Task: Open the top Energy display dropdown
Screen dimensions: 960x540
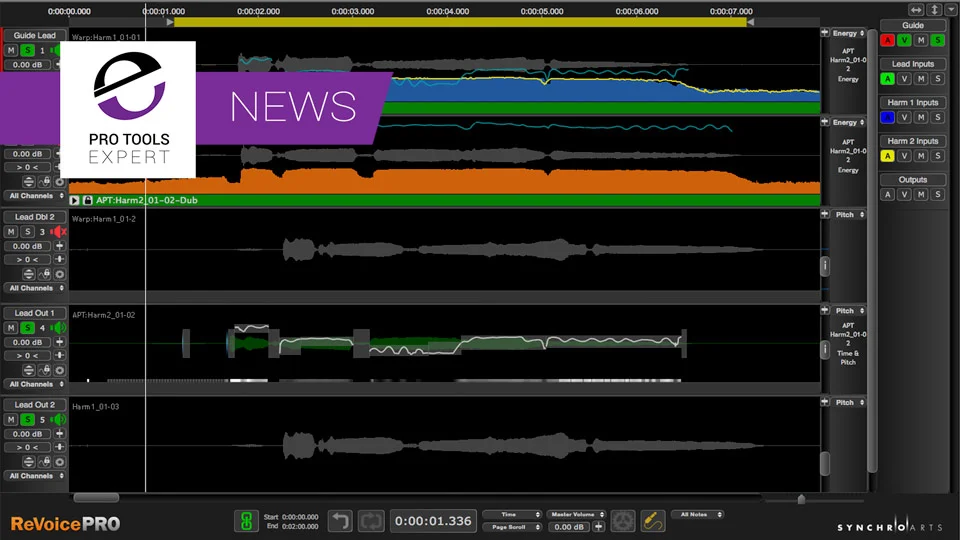Action: (x=848, y=34)
